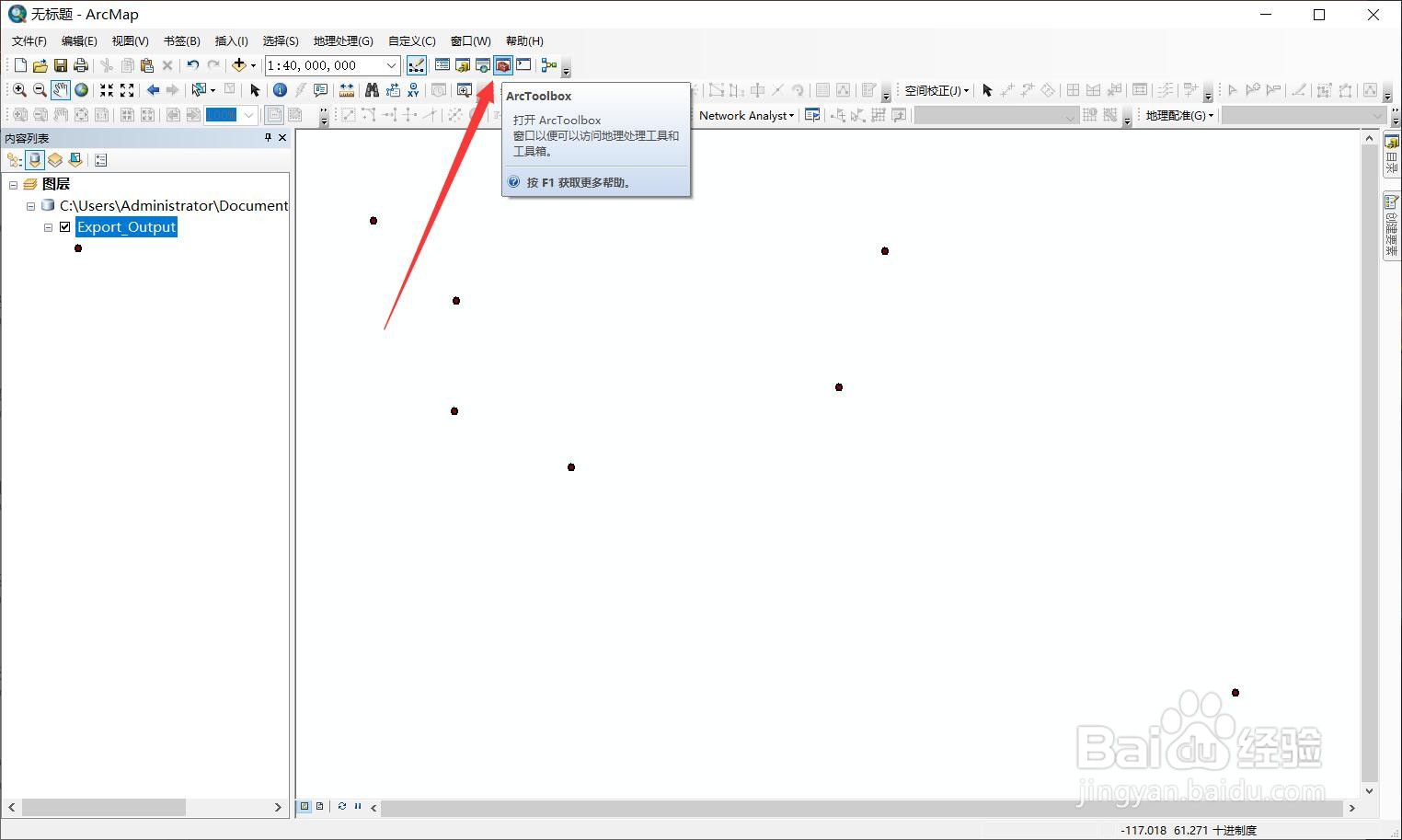This screenshot has width=1402, height=840.
Task: Collapse the C:\Users\Administrator source node
Action: [x=30, y=206]
